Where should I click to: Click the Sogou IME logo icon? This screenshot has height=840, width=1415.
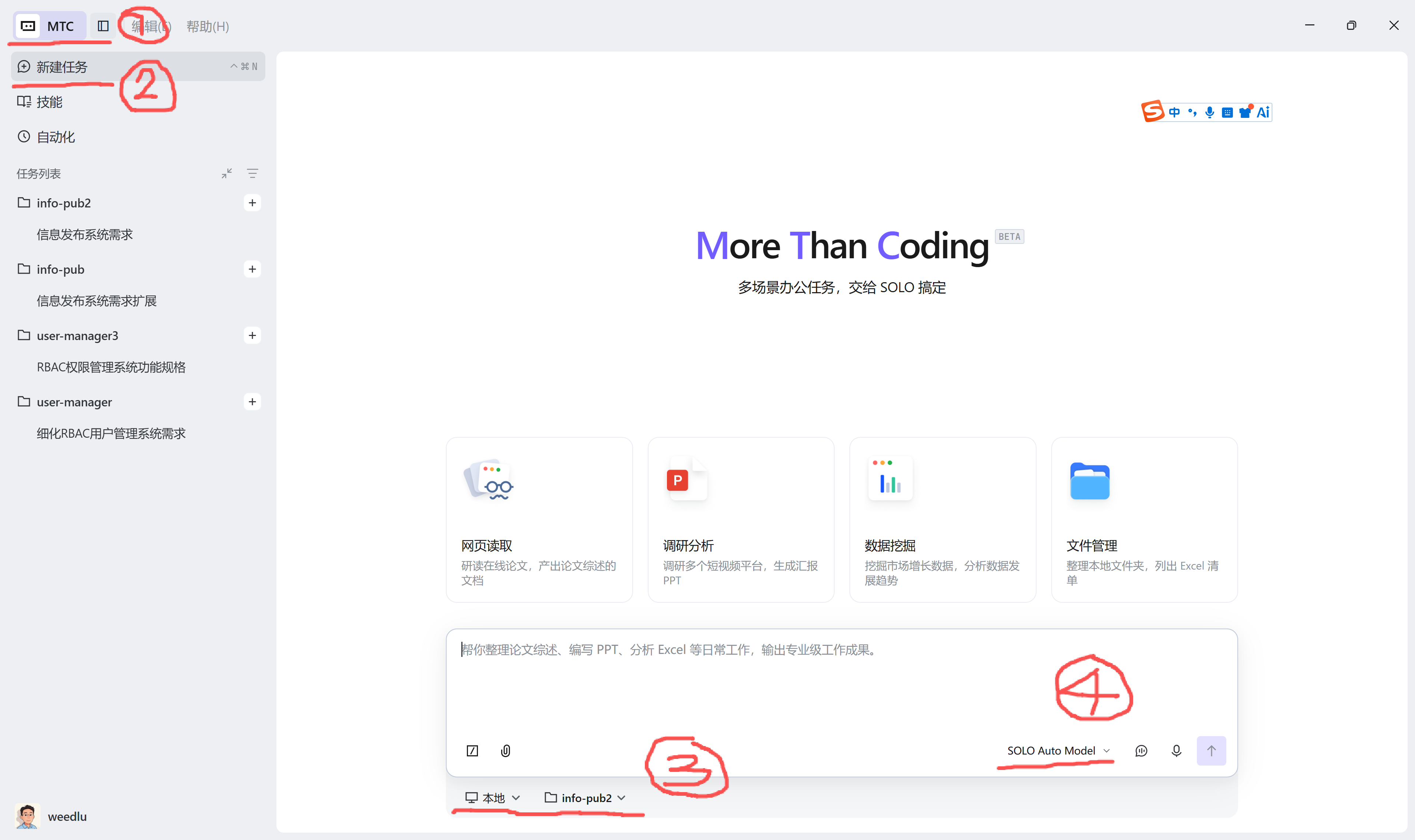(x=1152, y=112)
